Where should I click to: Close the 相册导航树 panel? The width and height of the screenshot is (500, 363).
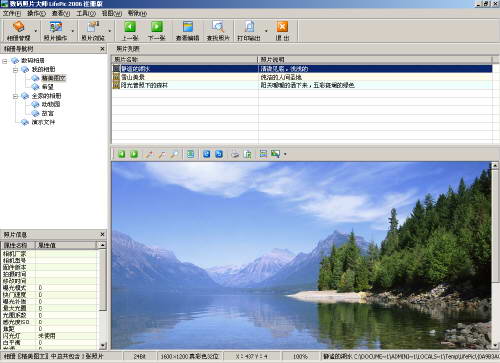click(102, 49)
